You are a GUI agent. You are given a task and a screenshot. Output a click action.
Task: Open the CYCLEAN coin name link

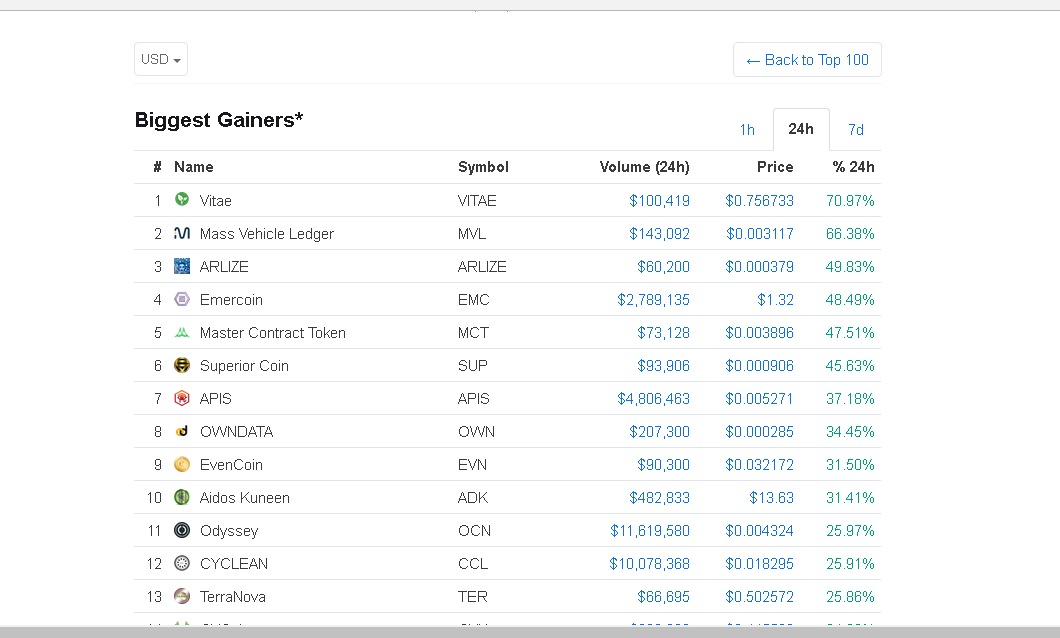click(234, 564)
